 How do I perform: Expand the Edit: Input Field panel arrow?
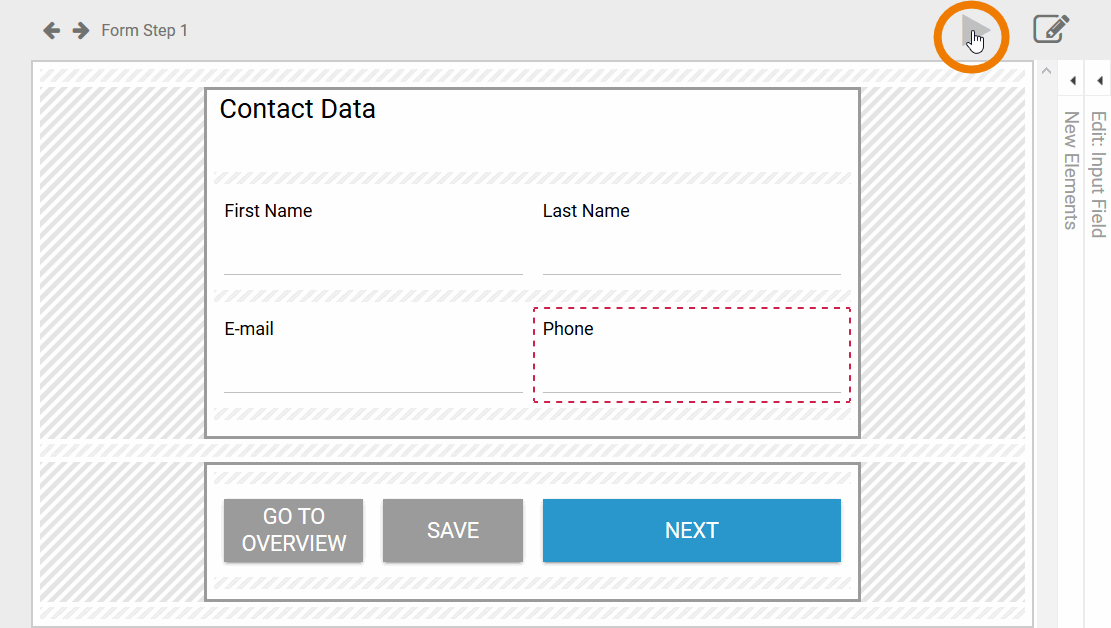point(1098,81)
